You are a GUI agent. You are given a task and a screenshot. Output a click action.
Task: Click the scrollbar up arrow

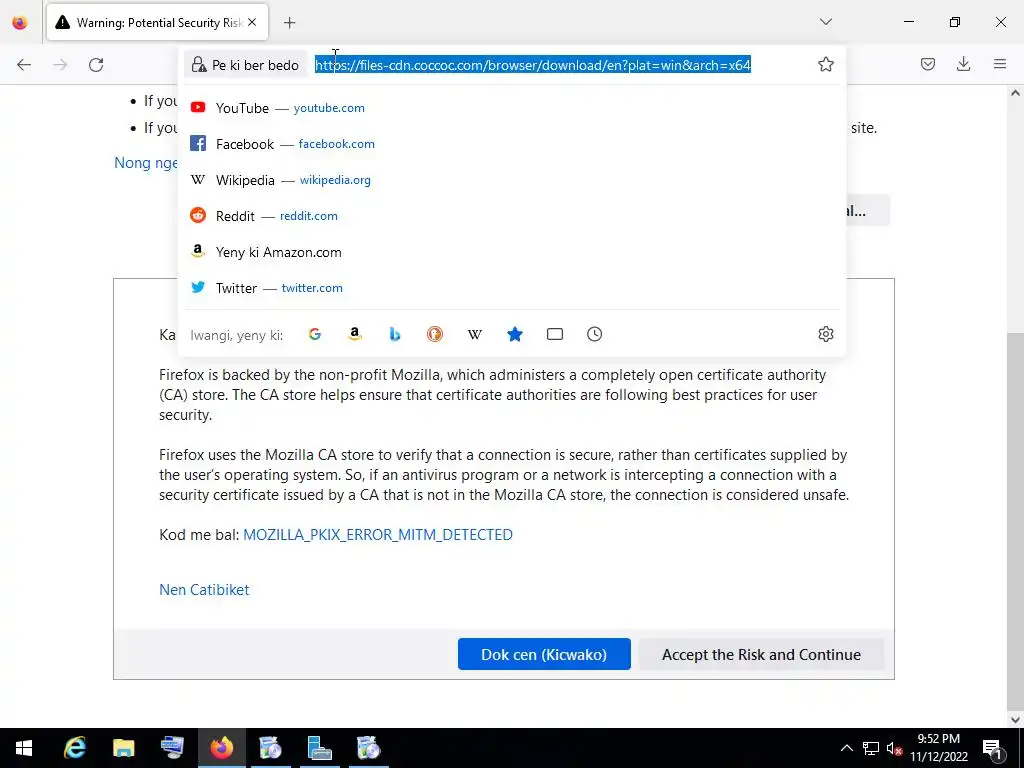[1015, 93]
